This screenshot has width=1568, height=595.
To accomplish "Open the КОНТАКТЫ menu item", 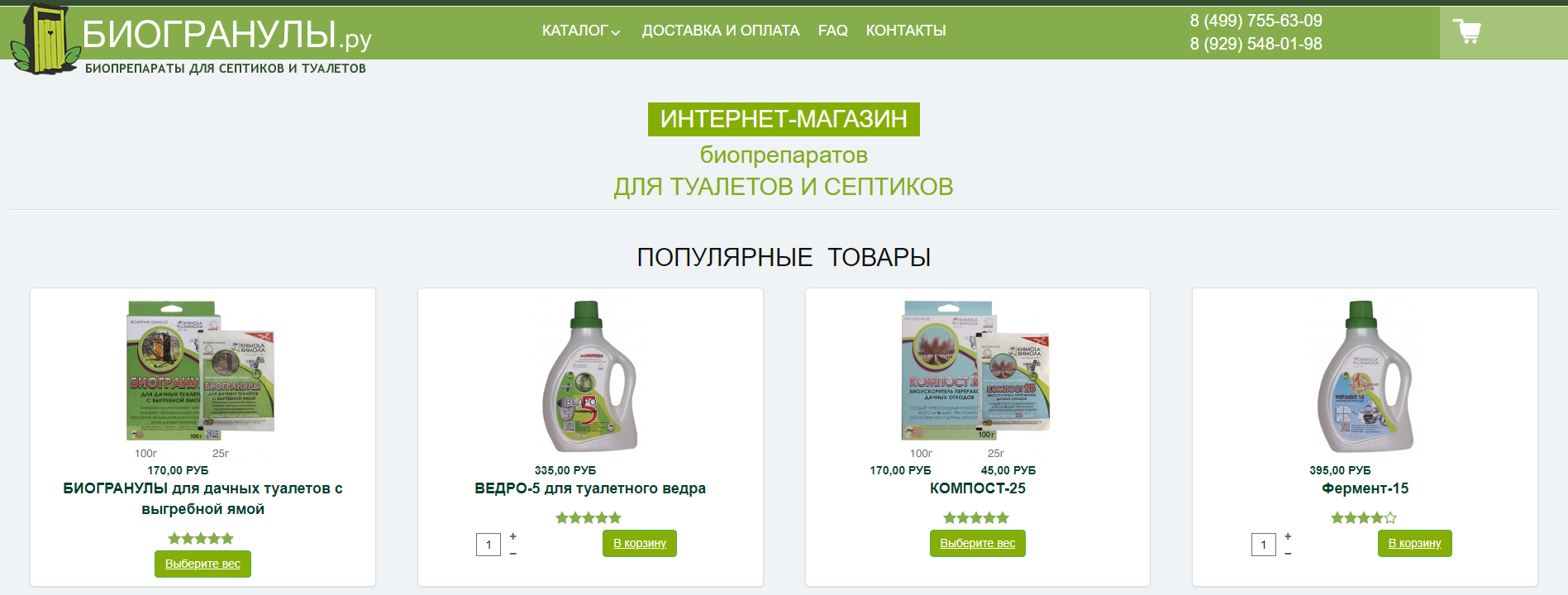I will (906, 31).
